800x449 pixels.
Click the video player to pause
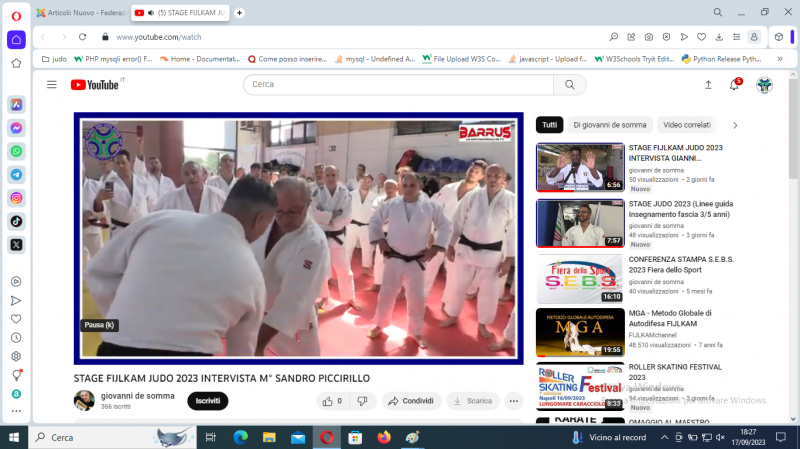tap(298, 238)
